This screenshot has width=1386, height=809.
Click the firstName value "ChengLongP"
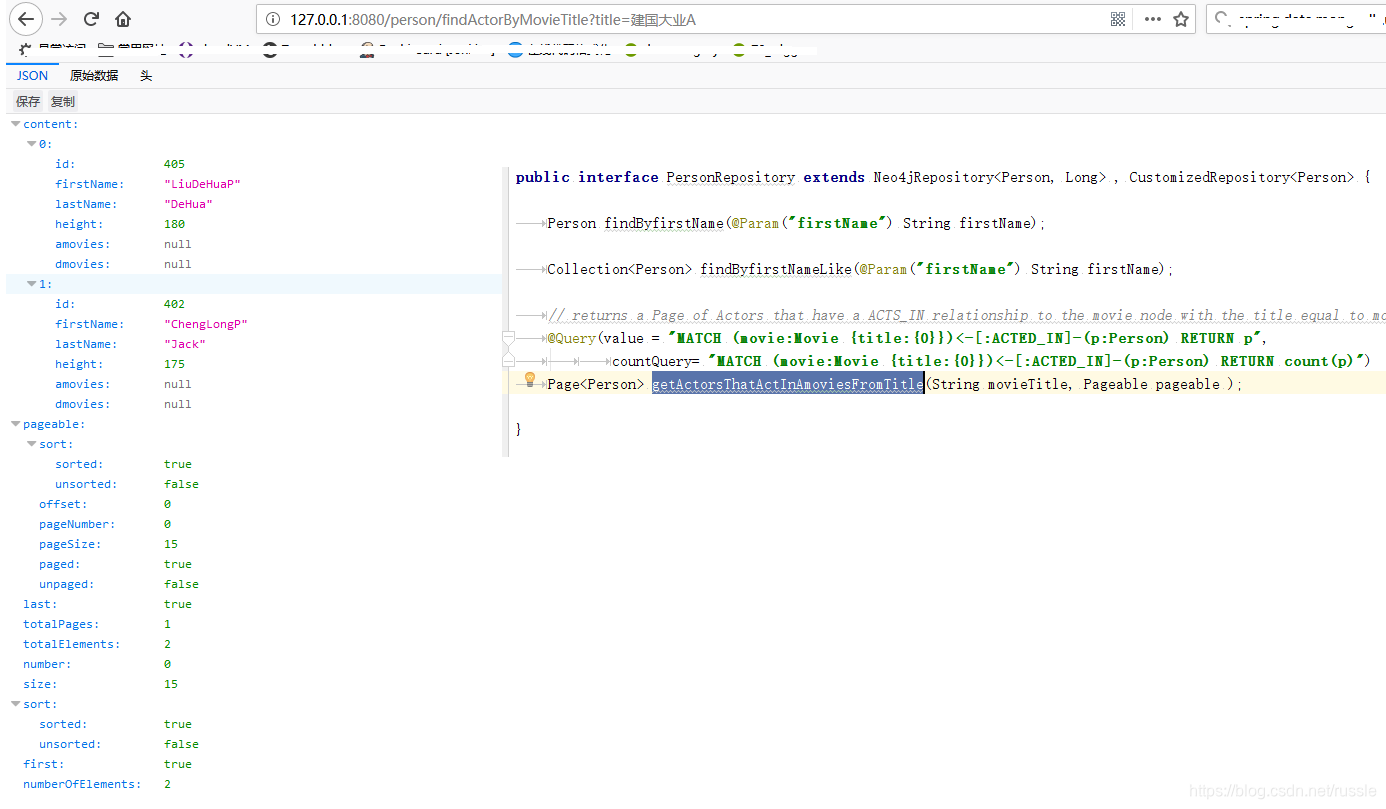(205, 324)
